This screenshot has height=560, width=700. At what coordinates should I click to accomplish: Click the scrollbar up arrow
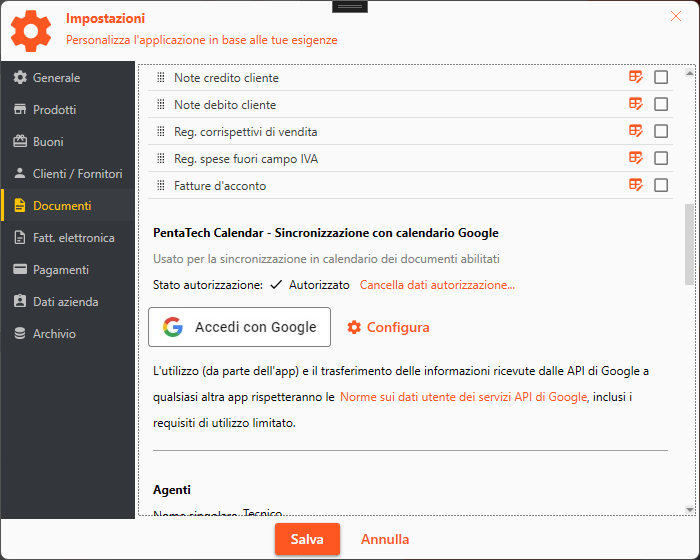tap(690, 73)
